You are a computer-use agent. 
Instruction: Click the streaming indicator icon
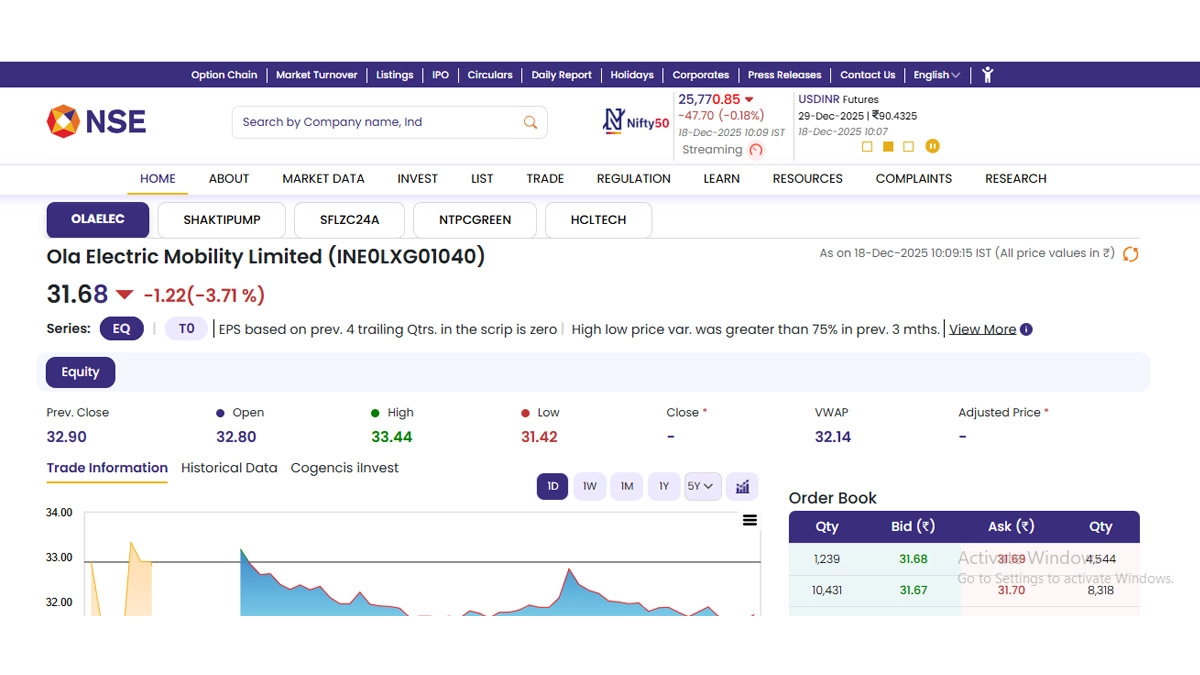(756, 150)
